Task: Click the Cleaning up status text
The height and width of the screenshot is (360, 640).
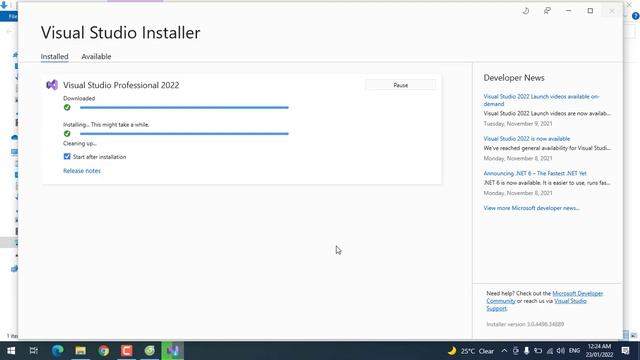Action: [80, 143]
